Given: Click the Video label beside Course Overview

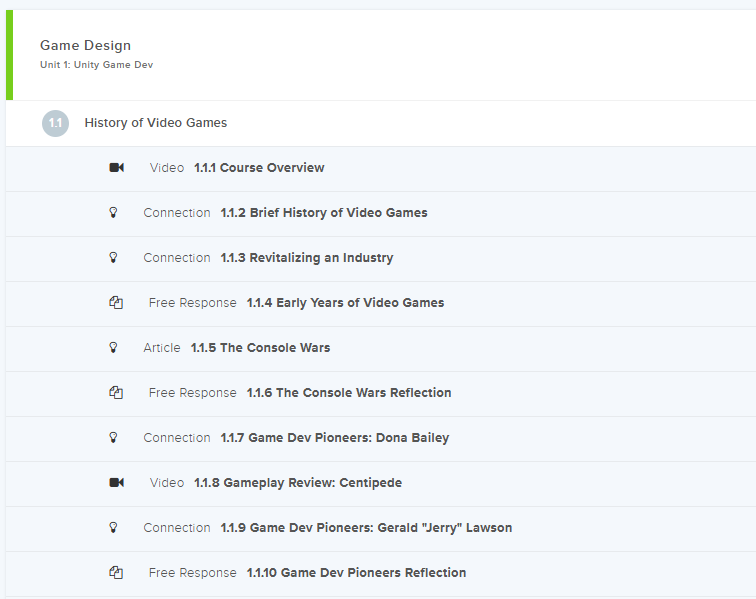Looking at the screenshot, I should click(x=167, y=167).
